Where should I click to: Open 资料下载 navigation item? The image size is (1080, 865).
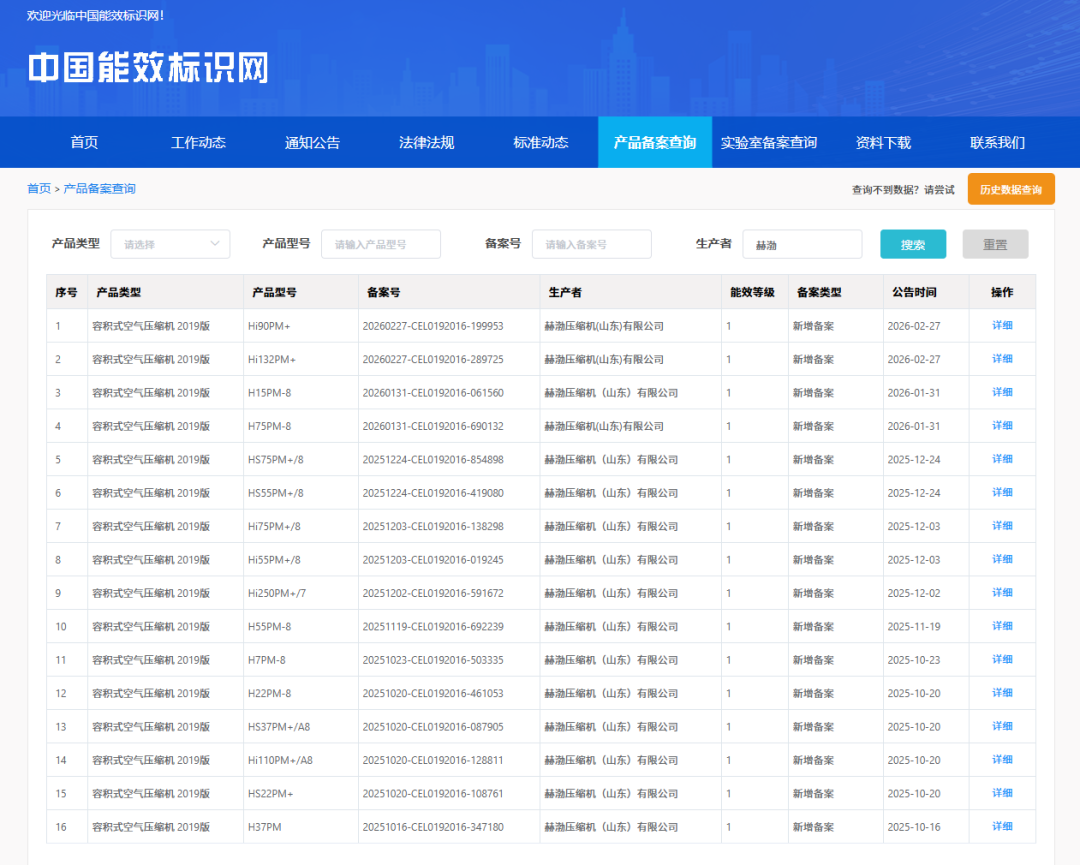(883, 143)
